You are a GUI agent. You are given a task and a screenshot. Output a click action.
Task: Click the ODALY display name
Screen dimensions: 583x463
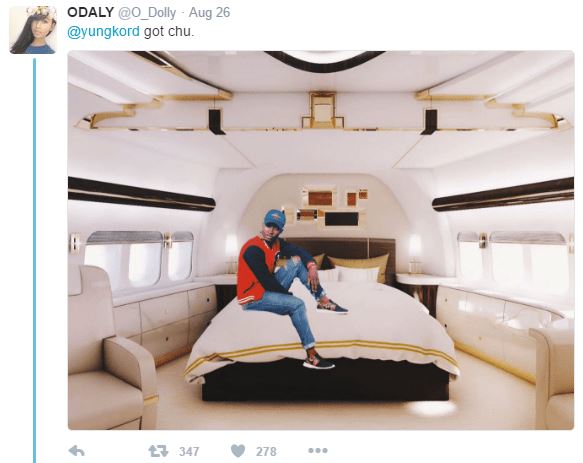90,12
